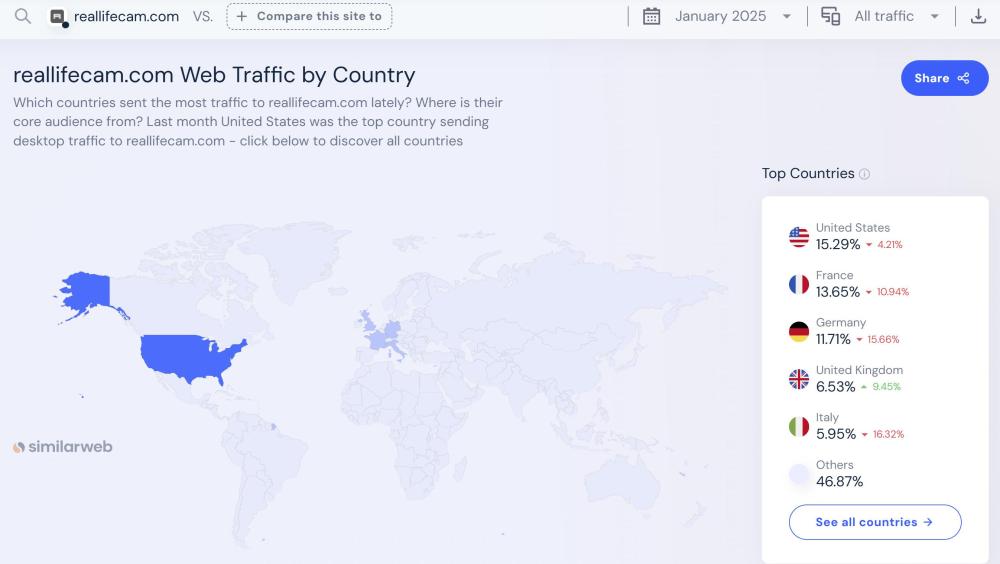Open See all countries
1000x564 pixels.
[874, 522]
